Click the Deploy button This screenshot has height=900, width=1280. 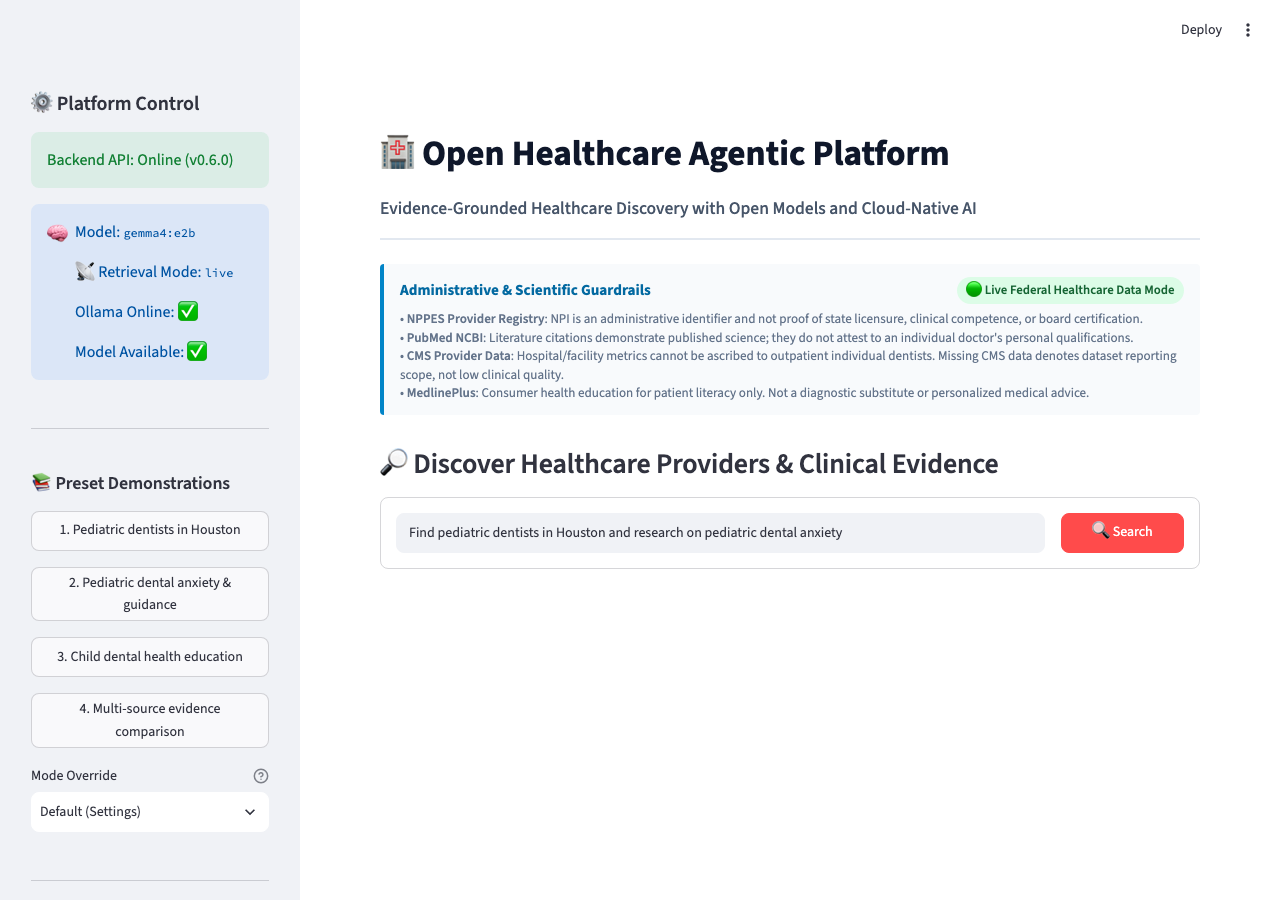tap(1201, 30)
